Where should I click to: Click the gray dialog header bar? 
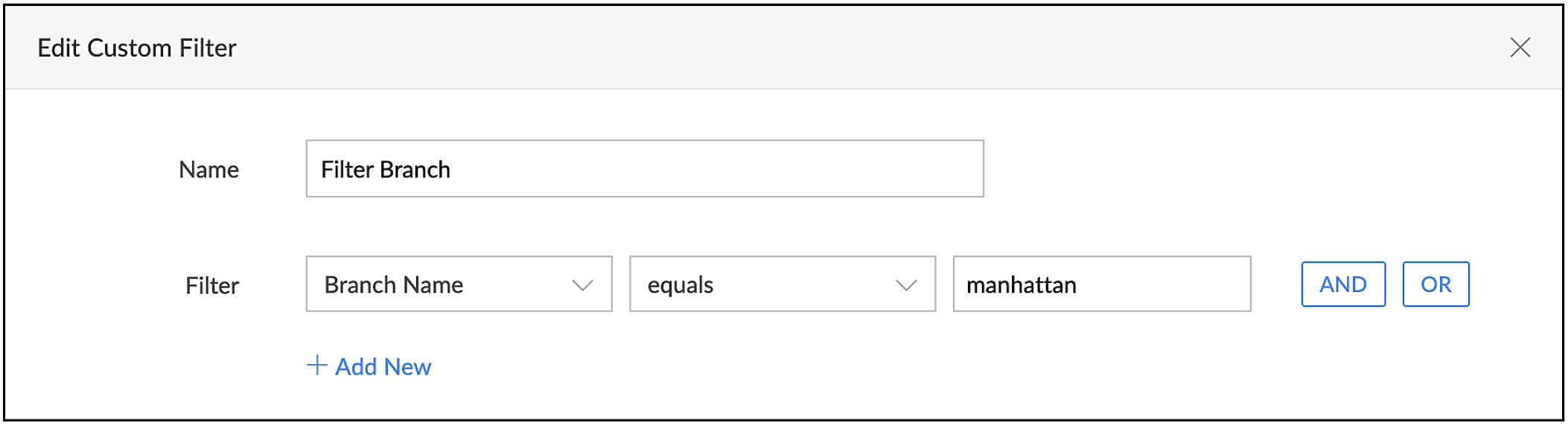[x=819, y=48]
